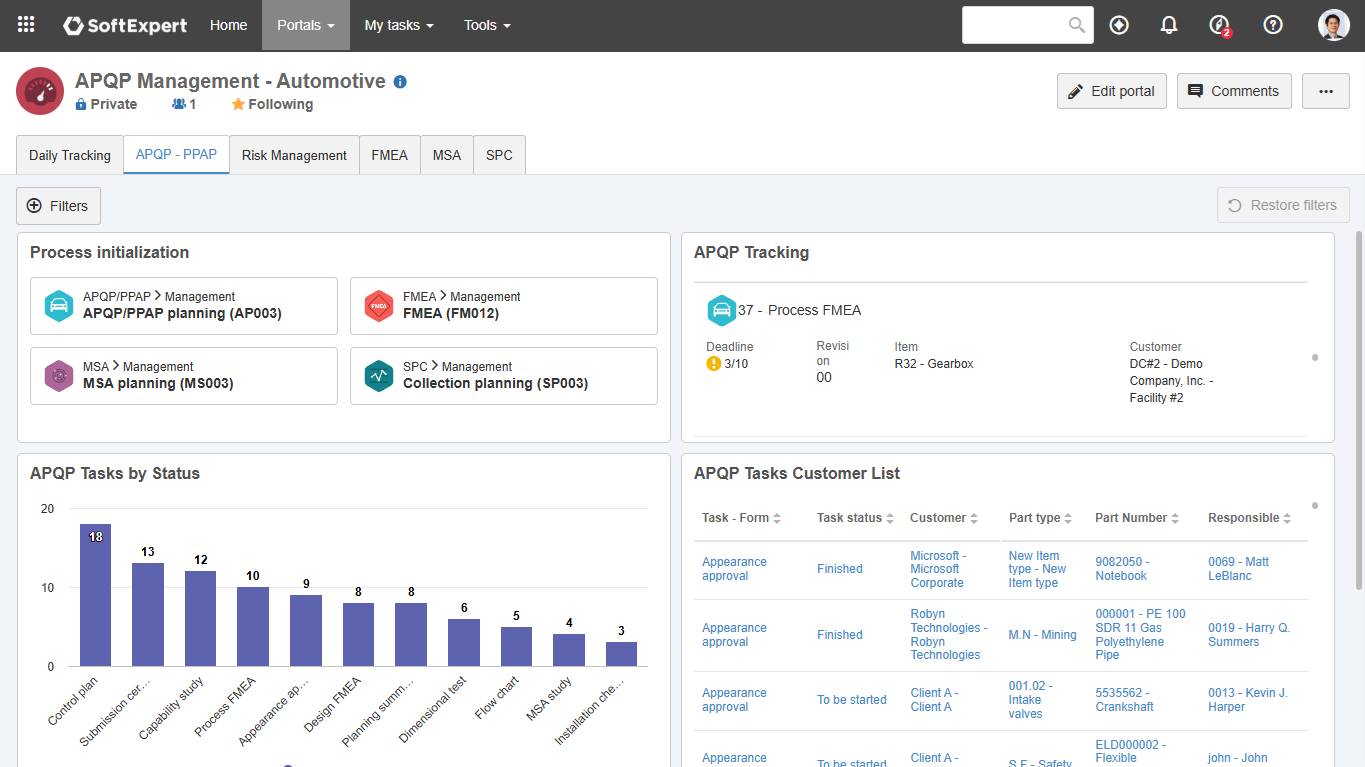Click the Process FMEA bar showing 10
The width and height of the screenshot is (1365, 767).
(253, 627)
